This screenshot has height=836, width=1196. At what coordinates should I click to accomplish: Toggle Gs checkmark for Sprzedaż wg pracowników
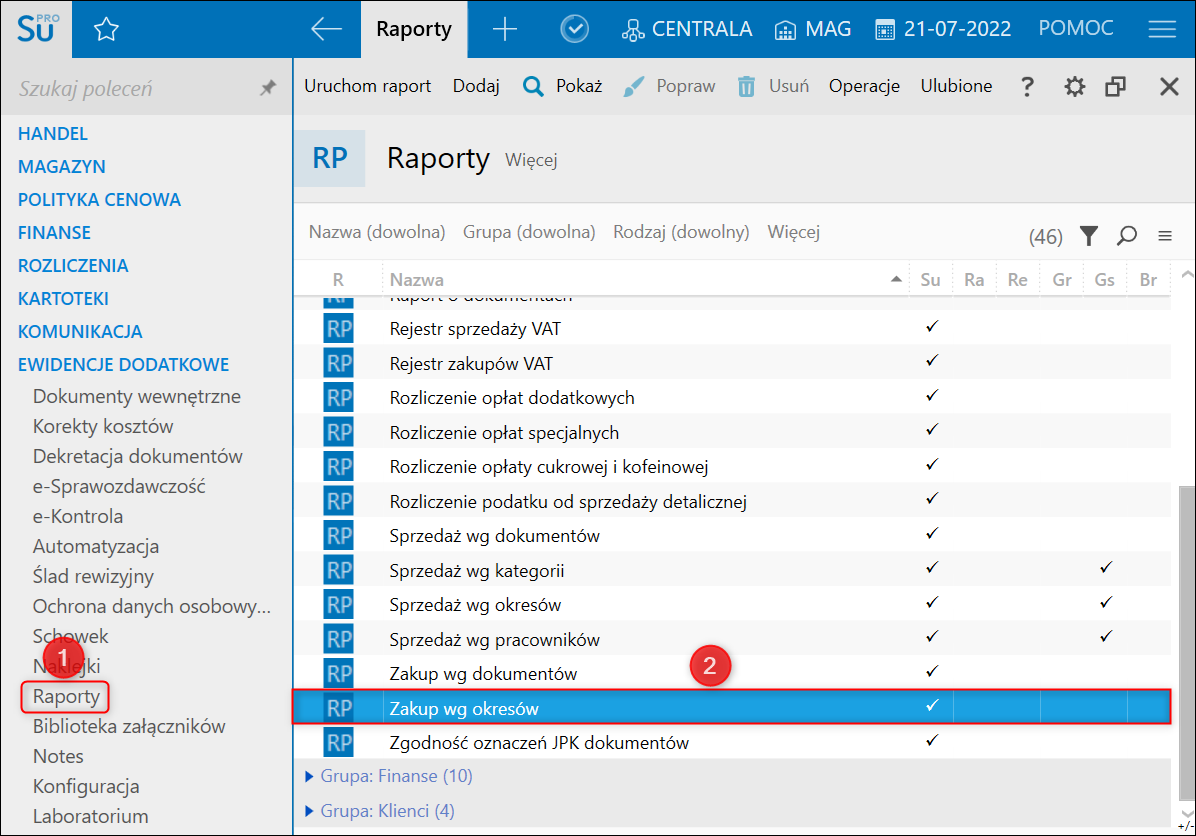click(x=1105, y=637)
